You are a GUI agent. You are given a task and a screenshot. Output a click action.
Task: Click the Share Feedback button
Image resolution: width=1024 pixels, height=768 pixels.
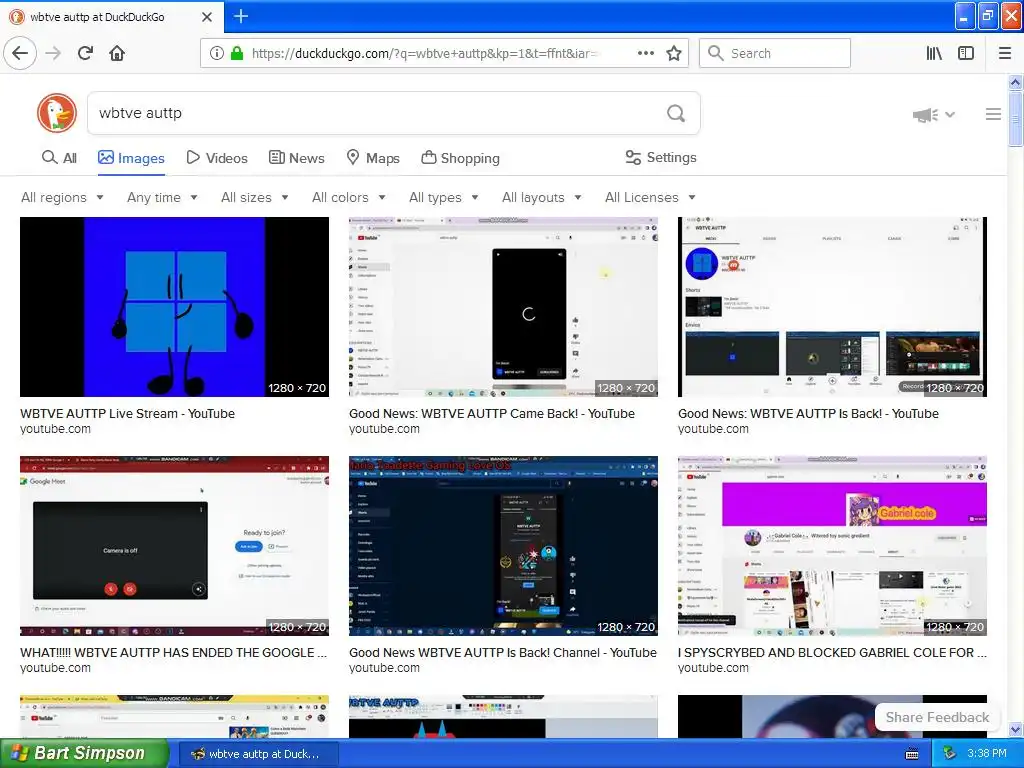tap(937, 717)
